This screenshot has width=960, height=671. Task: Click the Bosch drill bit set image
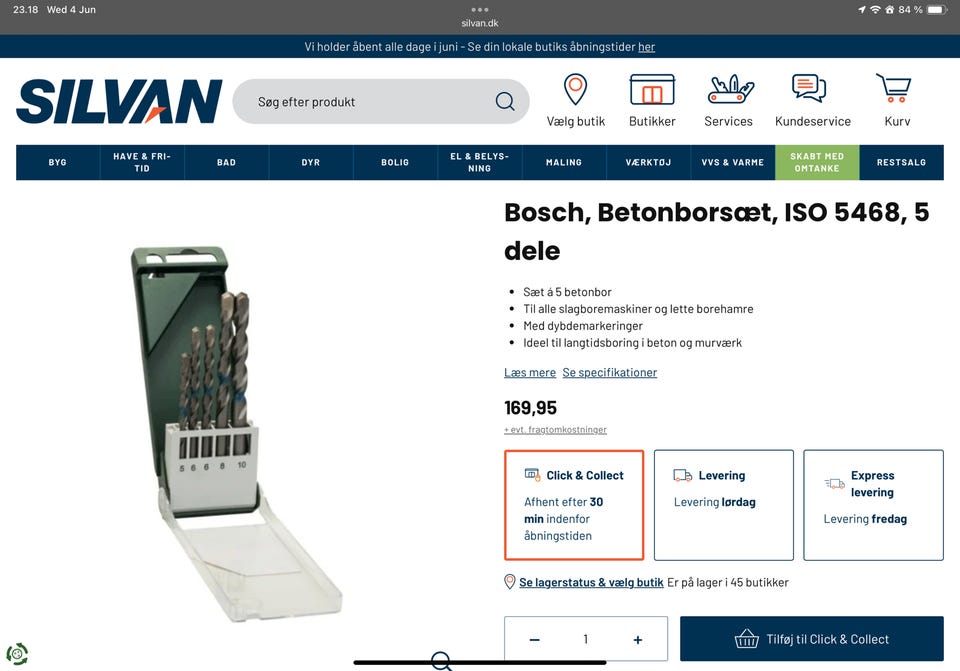click(236, 433)
